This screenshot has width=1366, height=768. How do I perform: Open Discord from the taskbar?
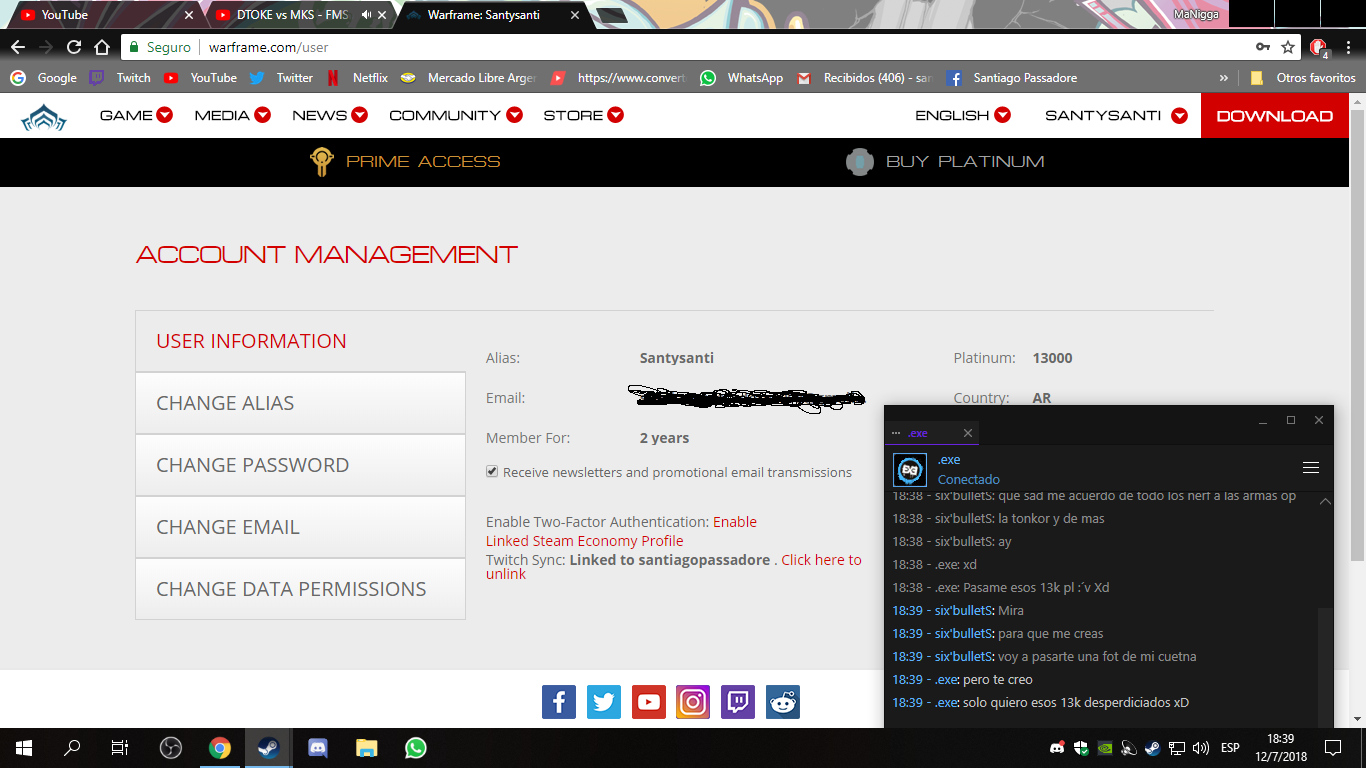317,748
